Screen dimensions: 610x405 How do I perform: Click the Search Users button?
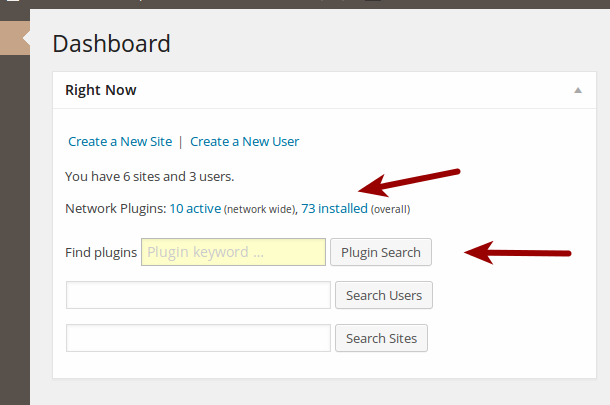point(384,295)
